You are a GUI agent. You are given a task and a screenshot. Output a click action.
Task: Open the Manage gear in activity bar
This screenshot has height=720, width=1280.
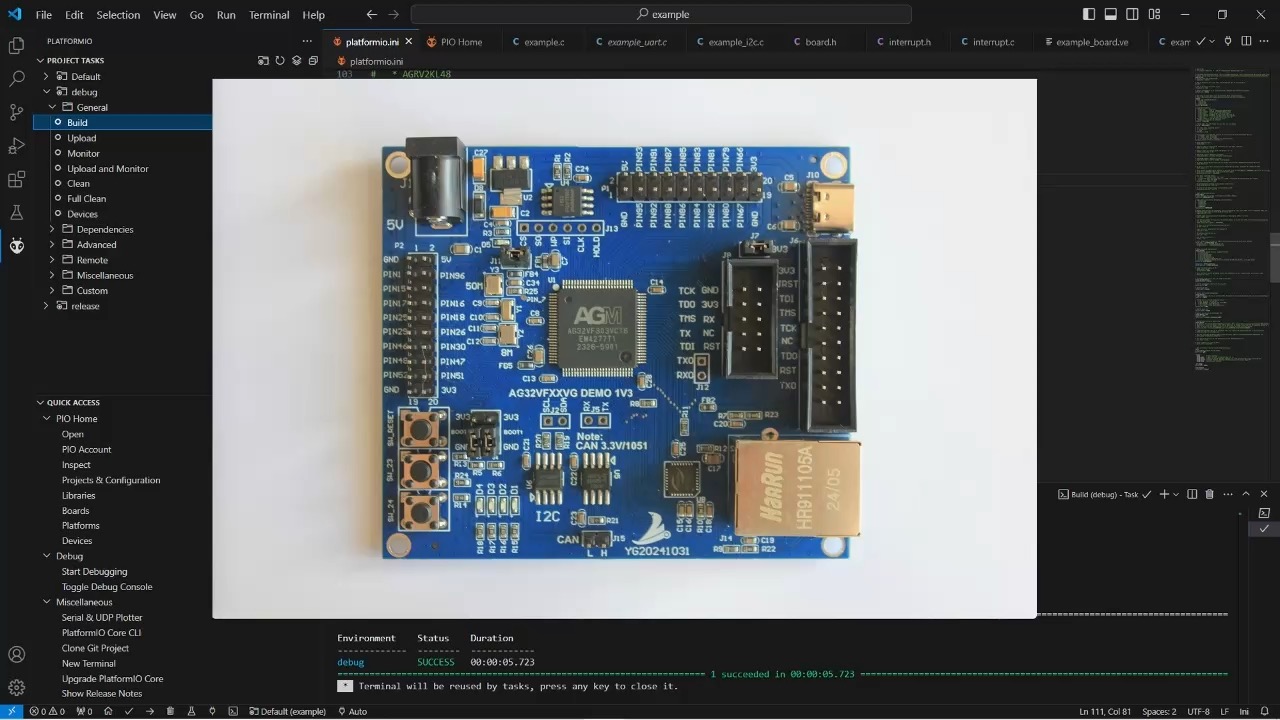(x=16, y=688)
